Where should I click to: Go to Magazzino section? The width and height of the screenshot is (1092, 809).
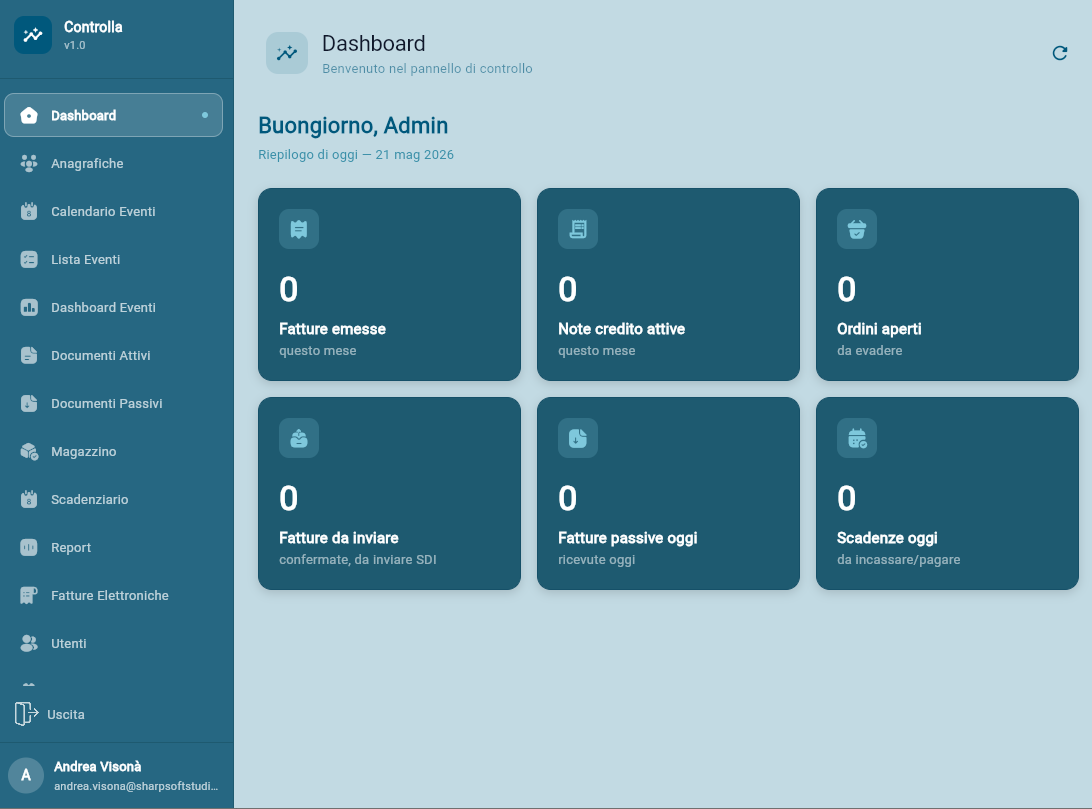click(x=114, y=452)
